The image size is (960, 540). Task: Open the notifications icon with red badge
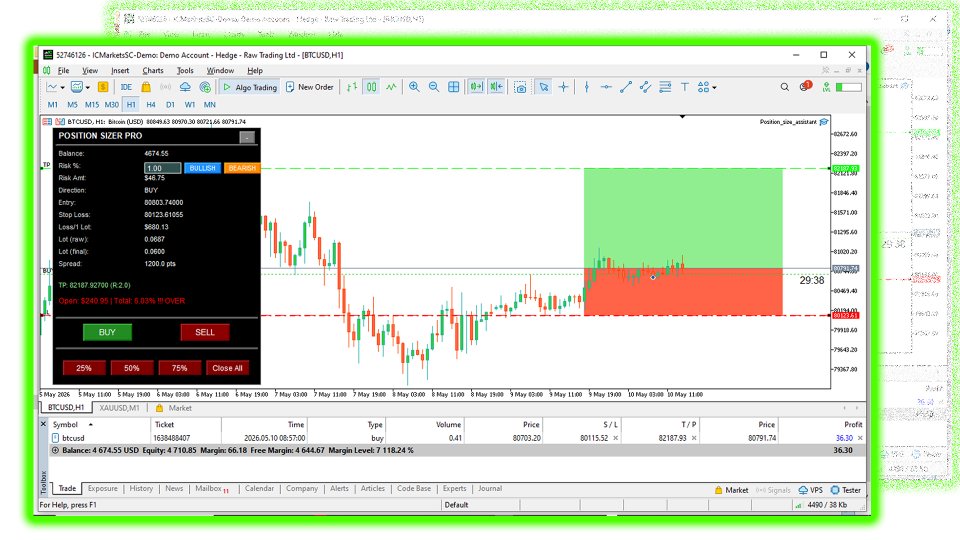point(805,86)
